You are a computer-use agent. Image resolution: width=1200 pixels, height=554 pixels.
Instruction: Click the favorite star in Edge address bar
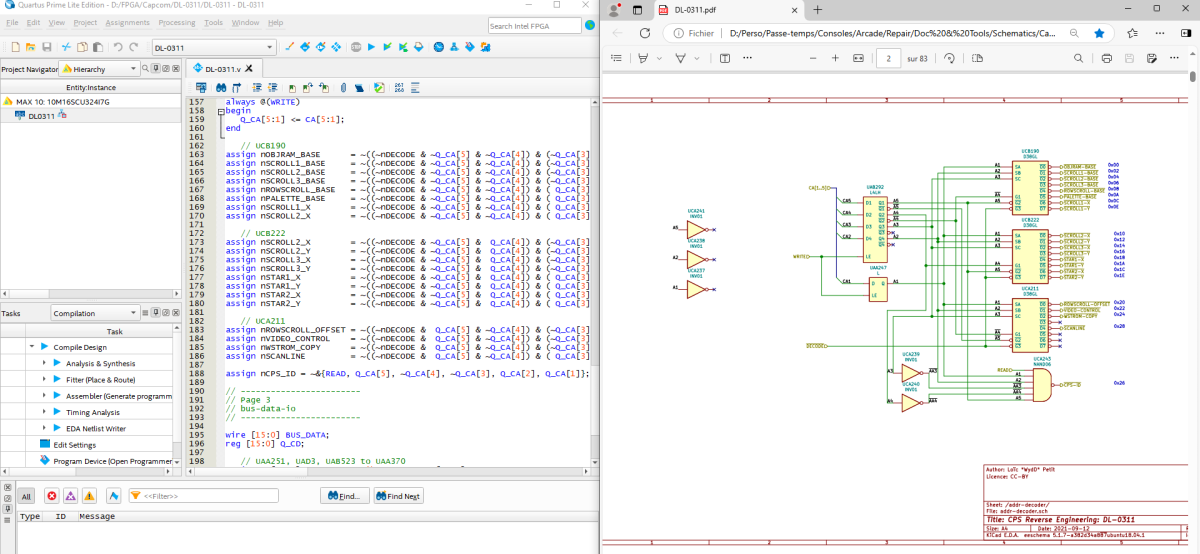coord(1099,33)
